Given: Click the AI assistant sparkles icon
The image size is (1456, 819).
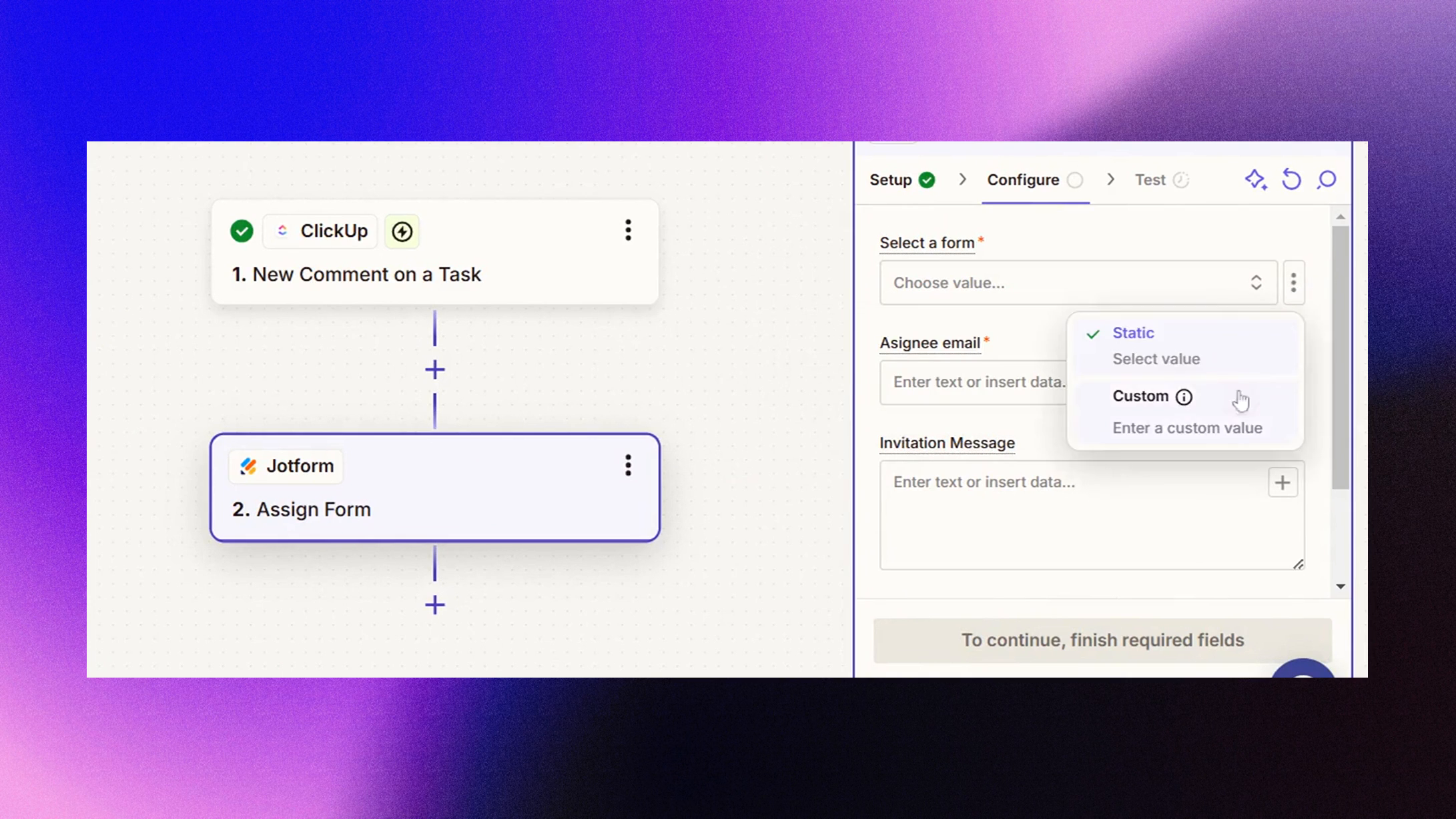Looking at the screenshot, I should (x=1256, y=179).
